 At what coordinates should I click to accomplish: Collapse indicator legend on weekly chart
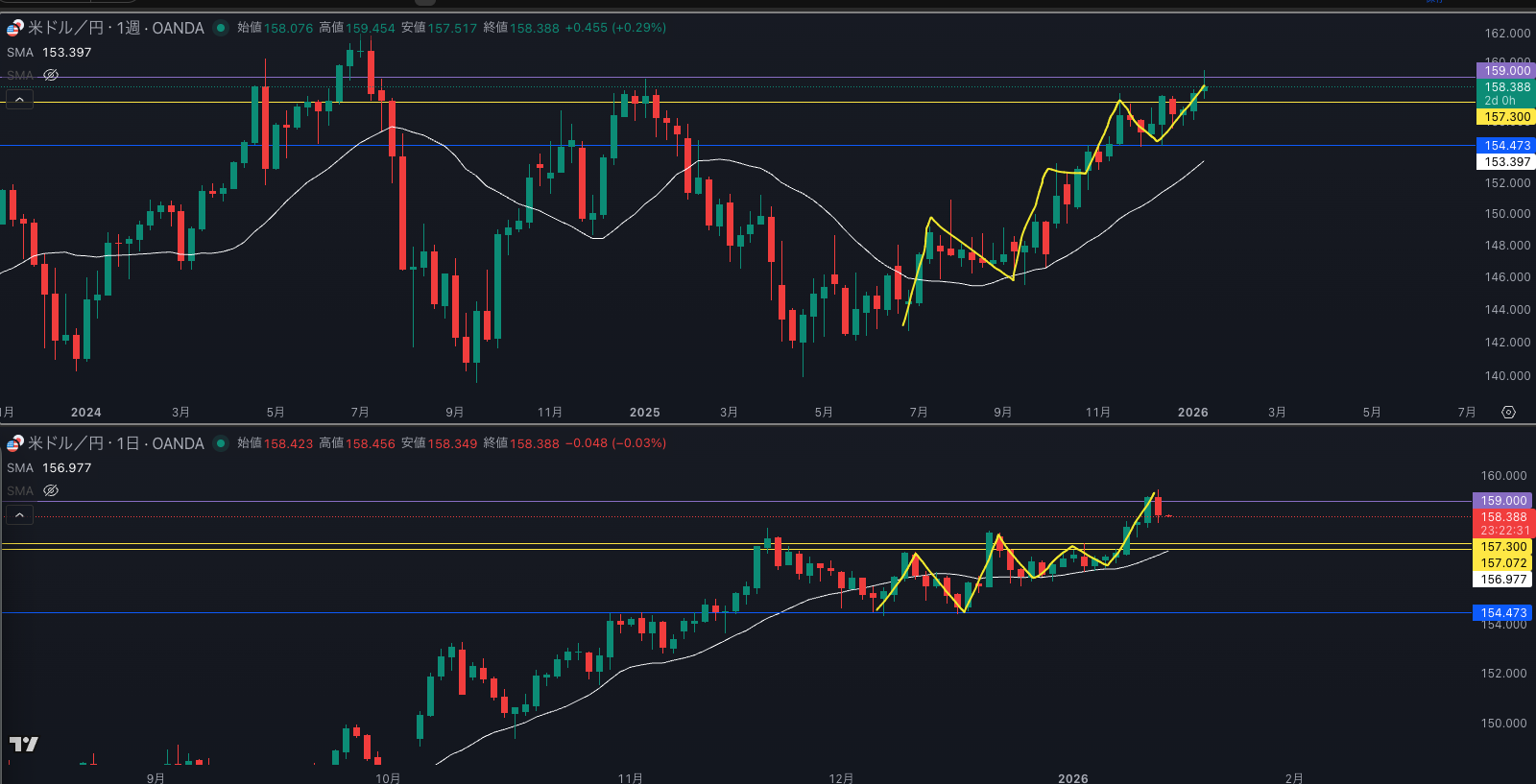tap(19, 99)
